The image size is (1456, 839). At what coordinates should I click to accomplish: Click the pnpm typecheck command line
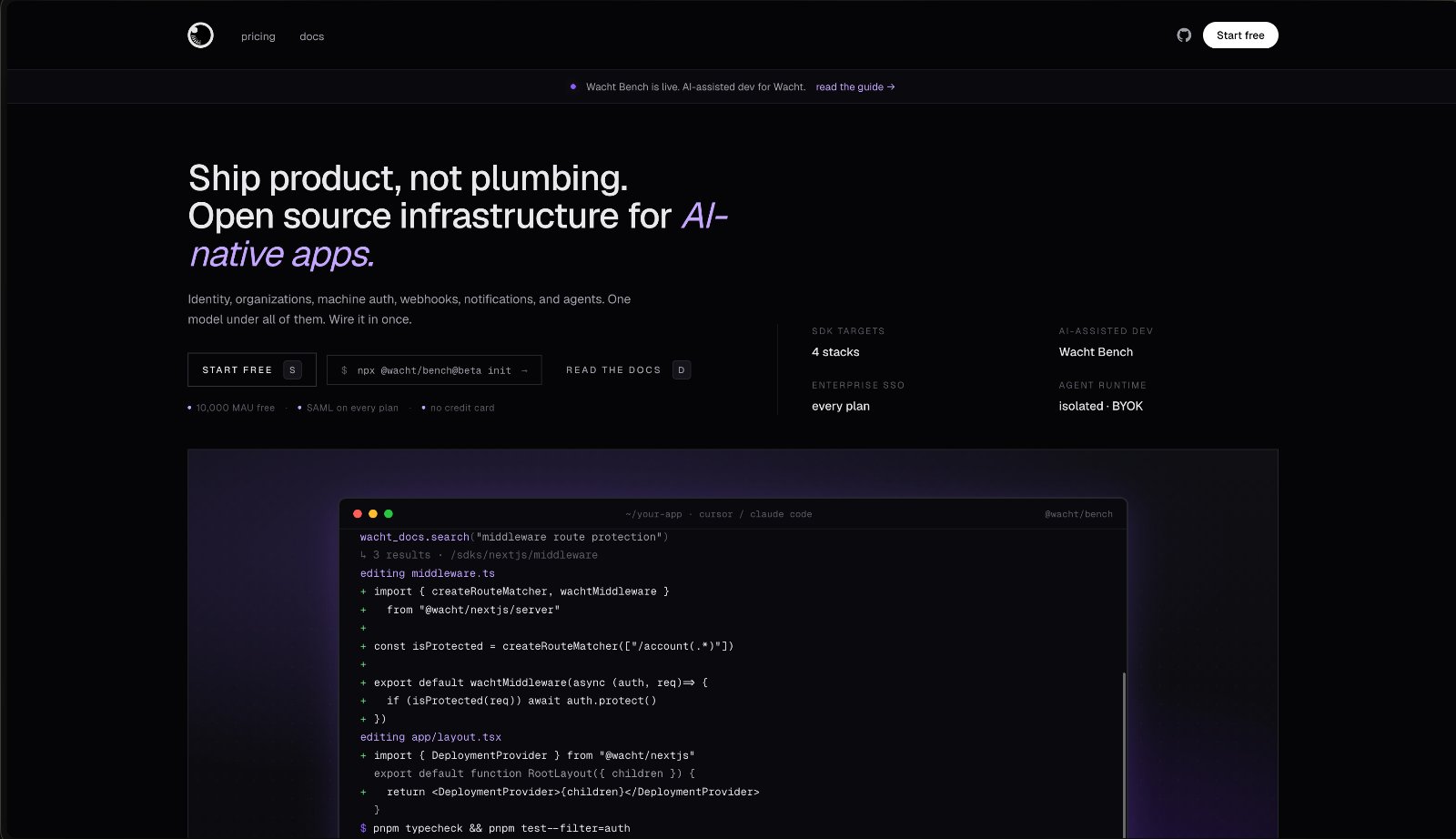(x=495, y=828)
